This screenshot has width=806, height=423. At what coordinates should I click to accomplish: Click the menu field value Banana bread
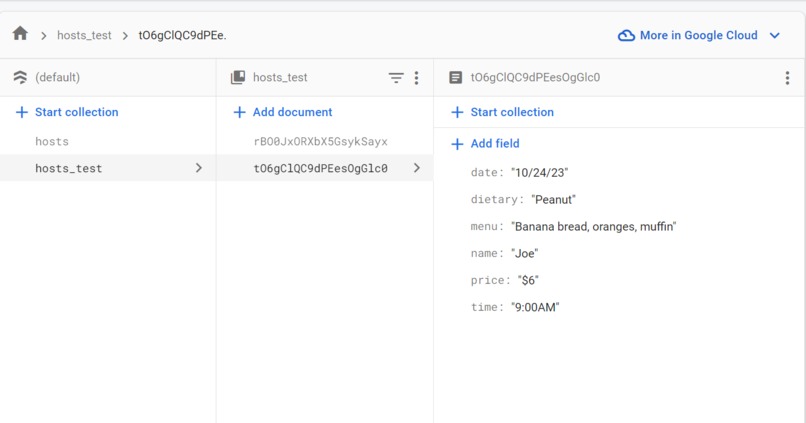click(x=594, y=227)
